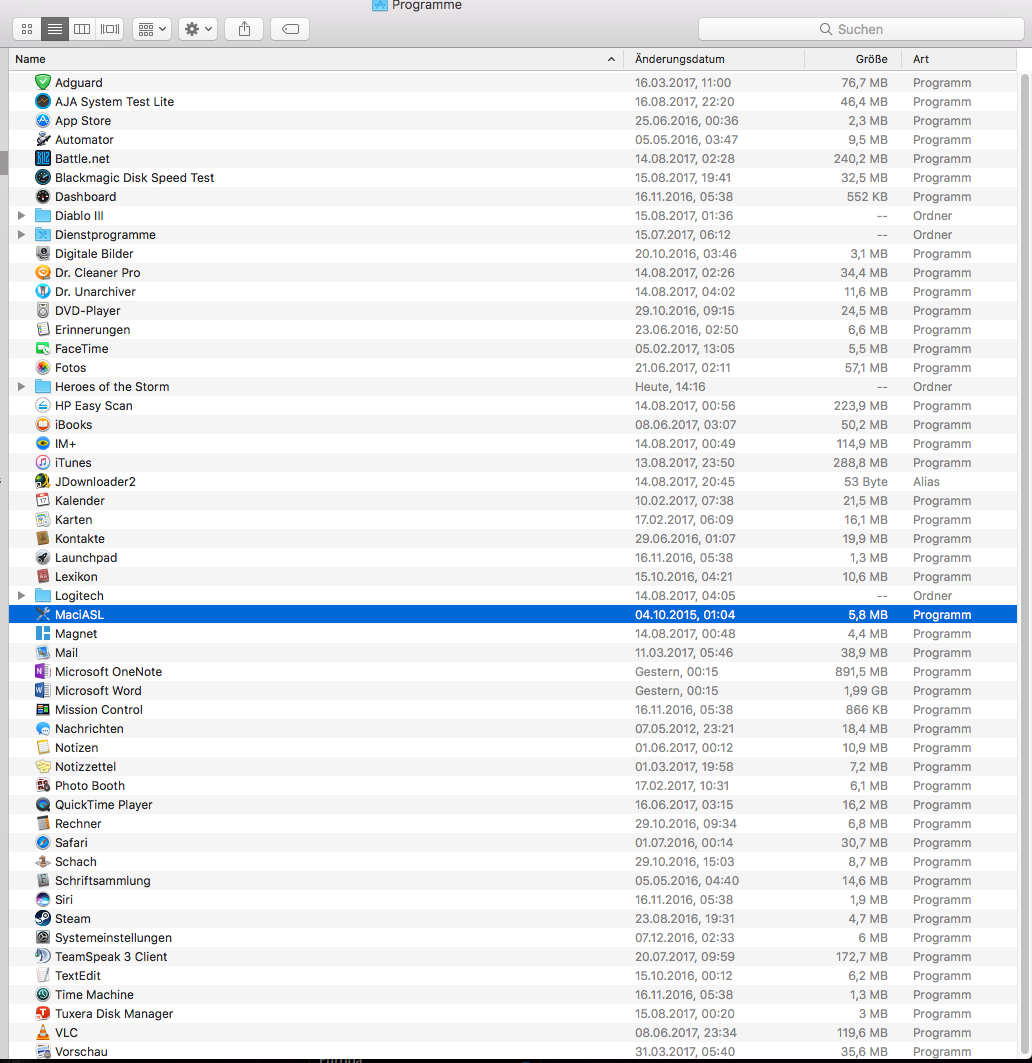Select the Time Machine icon

click(43, 993)
